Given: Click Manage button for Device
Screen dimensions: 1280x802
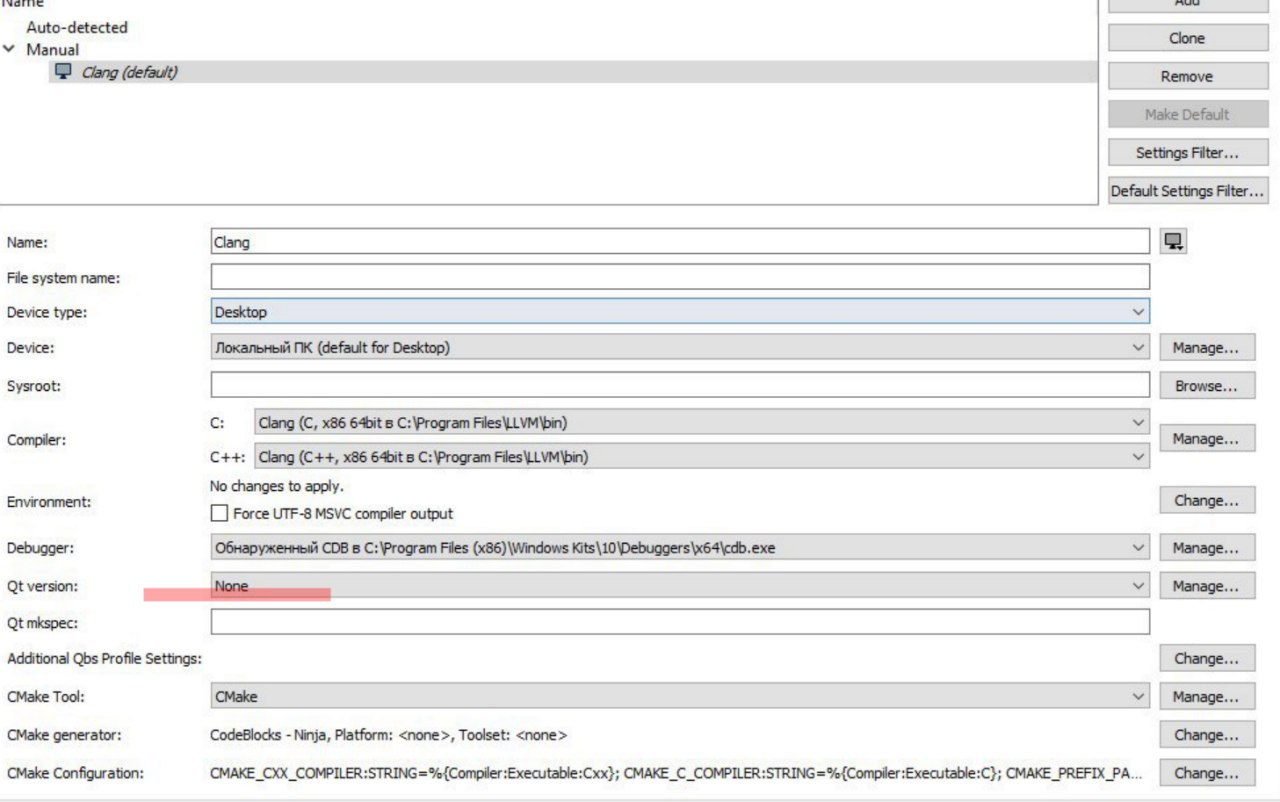Looking at the screenshot, I should [1207, 348].
